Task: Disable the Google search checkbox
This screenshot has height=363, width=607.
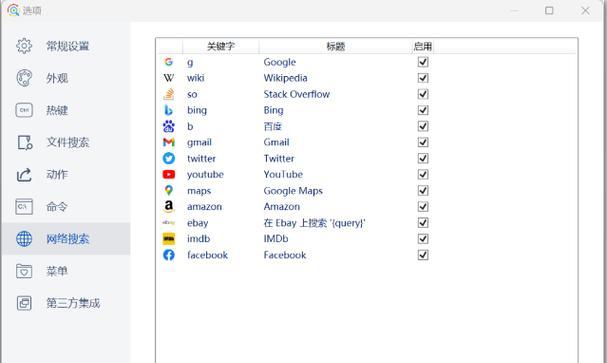Action: click(x=423, y=62)
